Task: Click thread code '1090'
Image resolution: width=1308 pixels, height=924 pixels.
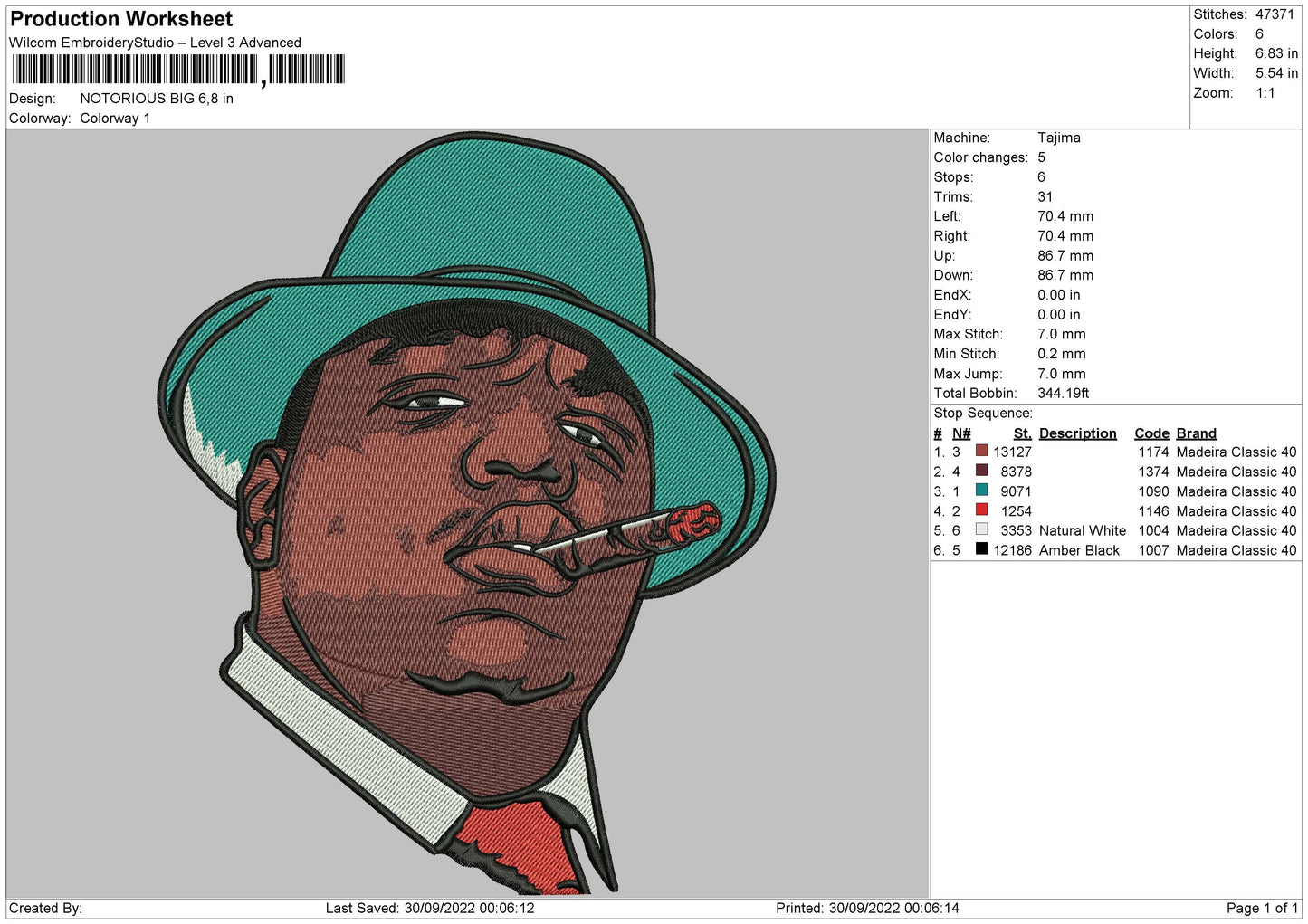Action: (x=1153, y=491)
